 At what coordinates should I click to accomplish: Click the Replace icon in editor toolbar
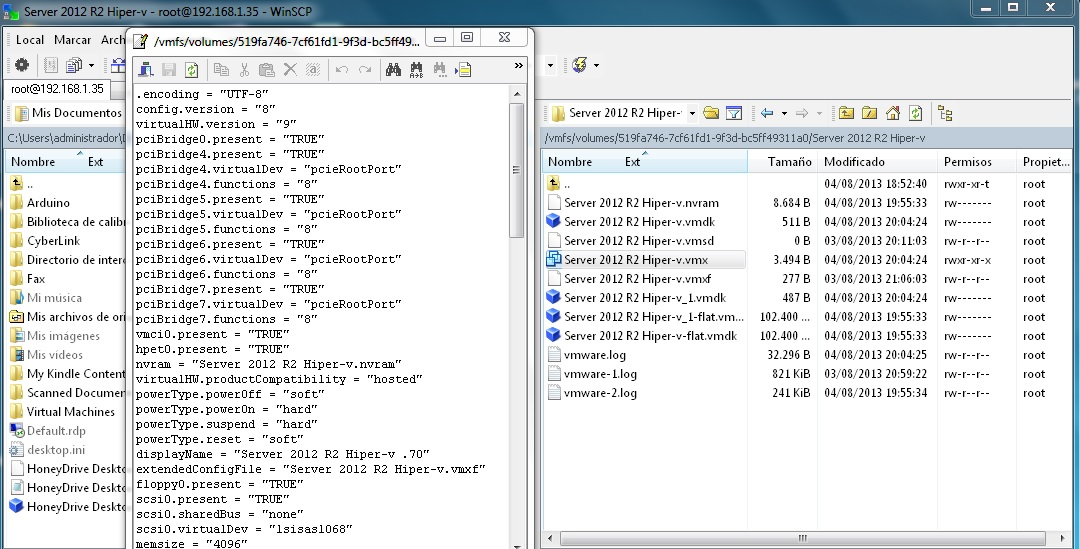coord(416,70)
